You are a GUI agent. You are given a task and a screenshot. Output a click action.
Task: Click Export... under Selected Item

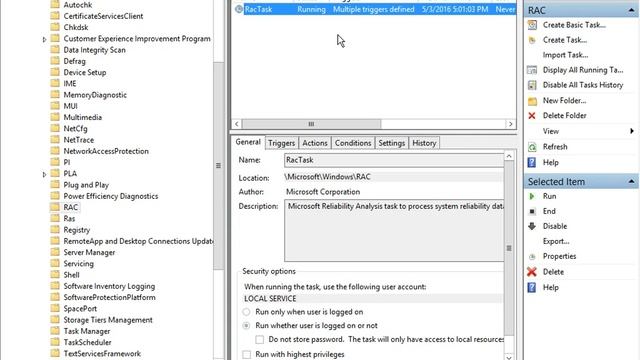coord(556,241)
